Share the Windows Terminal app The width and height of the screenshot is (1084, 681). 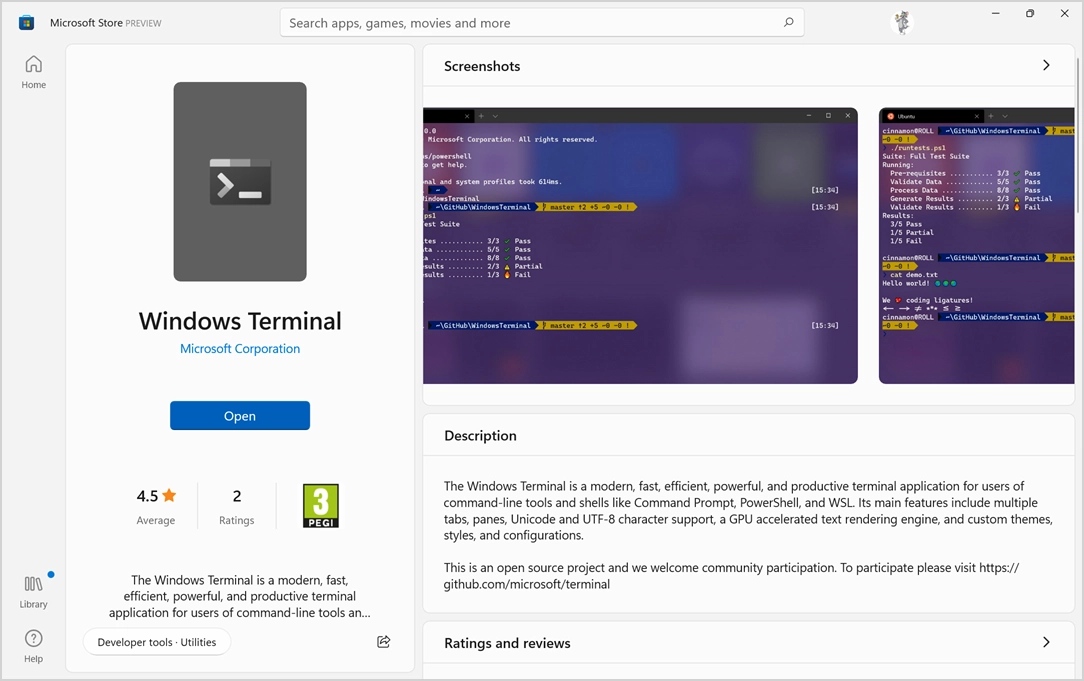384,642
